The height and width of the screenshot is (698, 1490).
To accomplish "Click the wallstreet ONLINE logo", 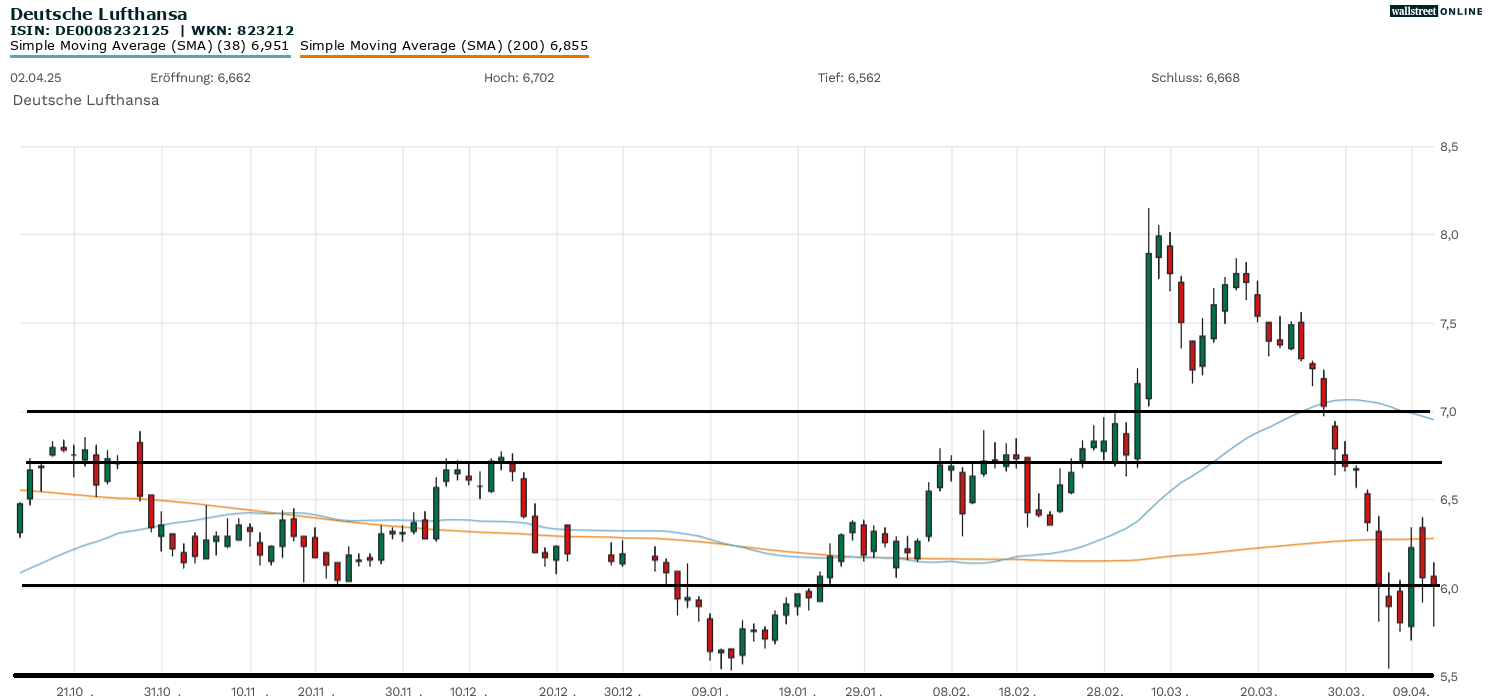I will click(x=1436, y=11).
